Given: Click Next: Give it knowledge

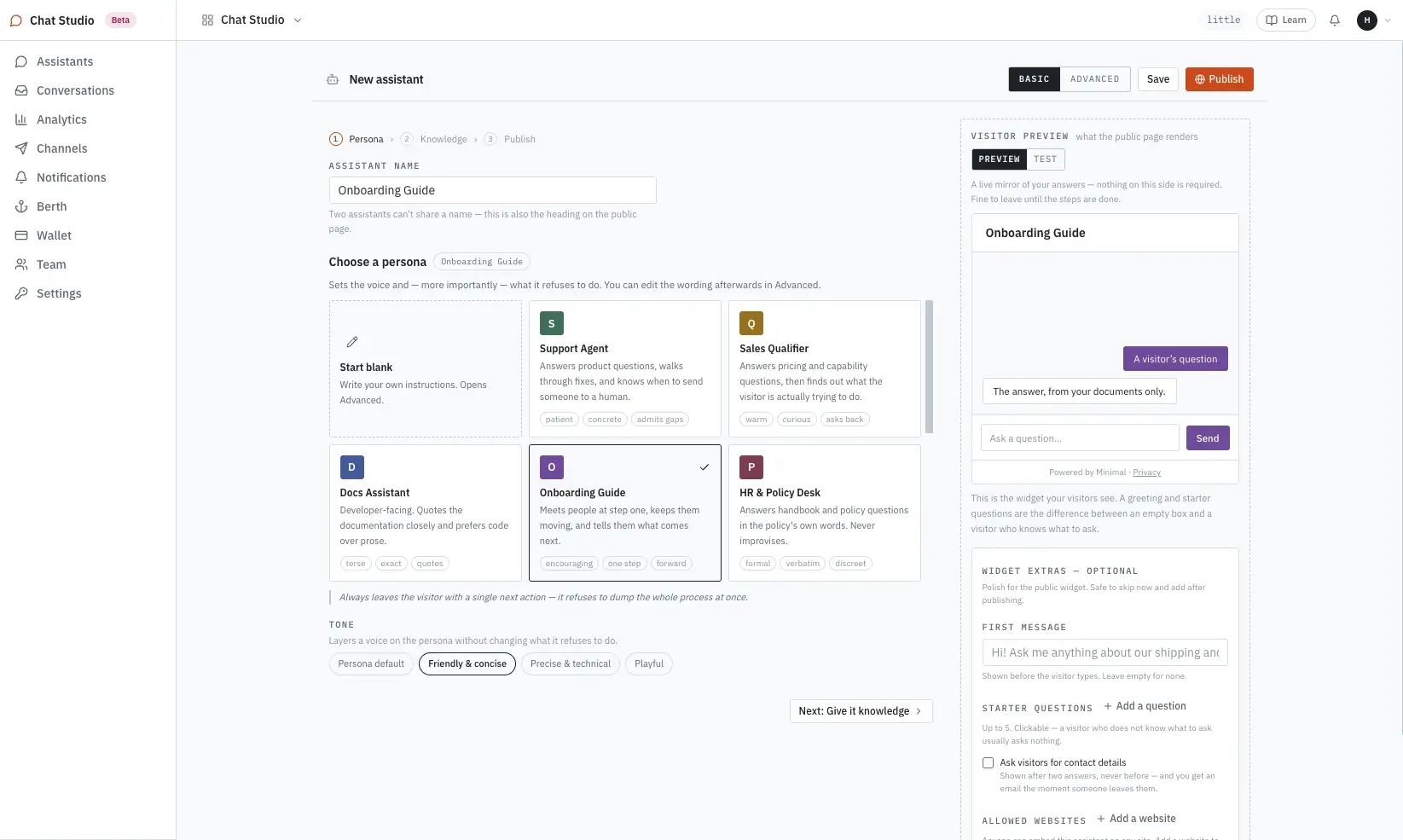Looking at the screenshot, I should point(861,711).
